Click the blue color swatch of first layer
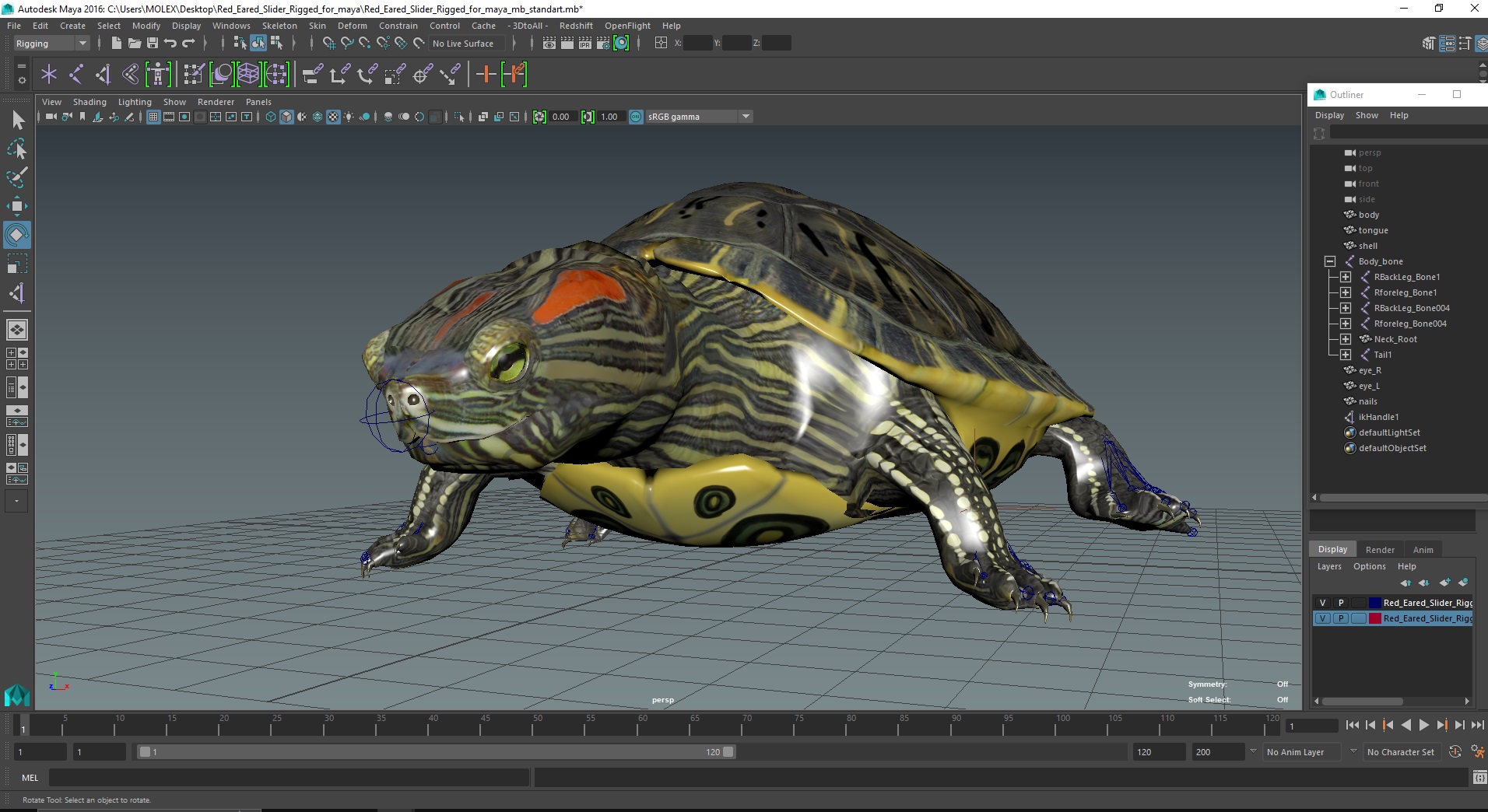This screenshot has width=1488, height=812. click(x=1375, y=603)
